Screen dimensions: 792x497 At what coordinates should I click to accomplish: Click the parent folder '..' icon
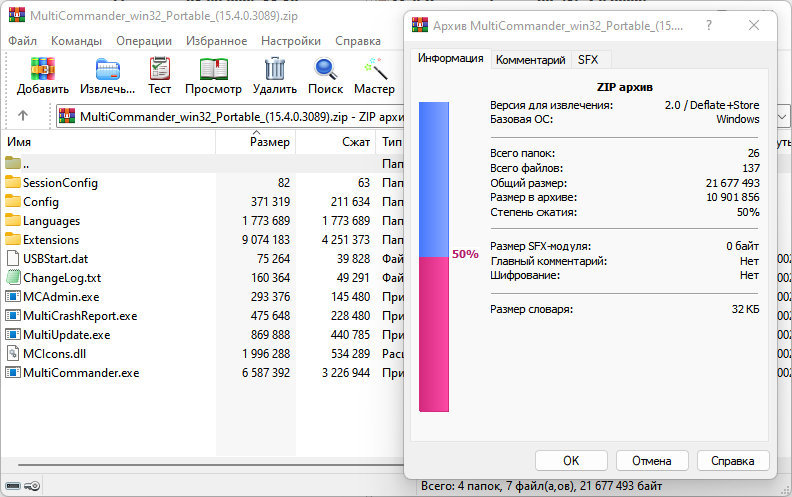[13, 163]
